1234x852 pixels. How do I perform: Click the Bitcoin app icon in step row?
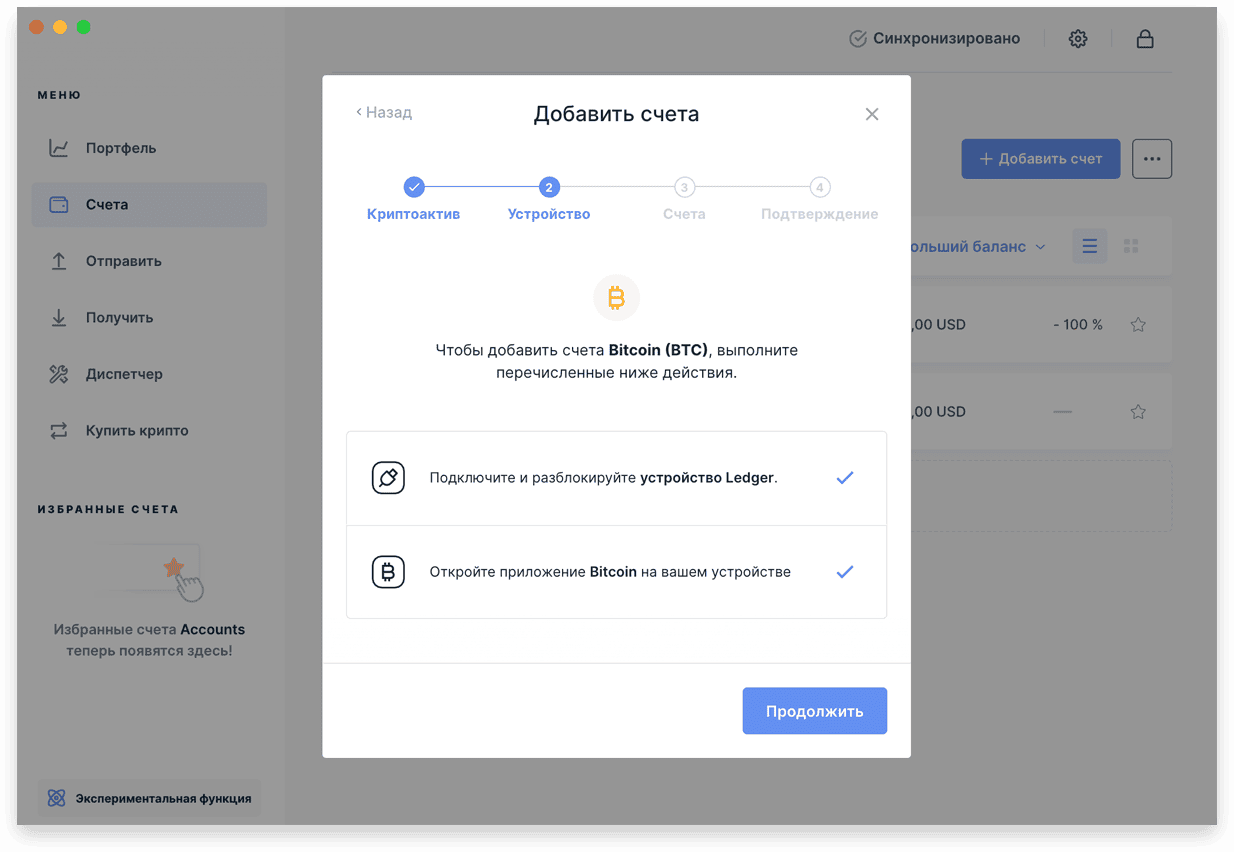(388, 572)
